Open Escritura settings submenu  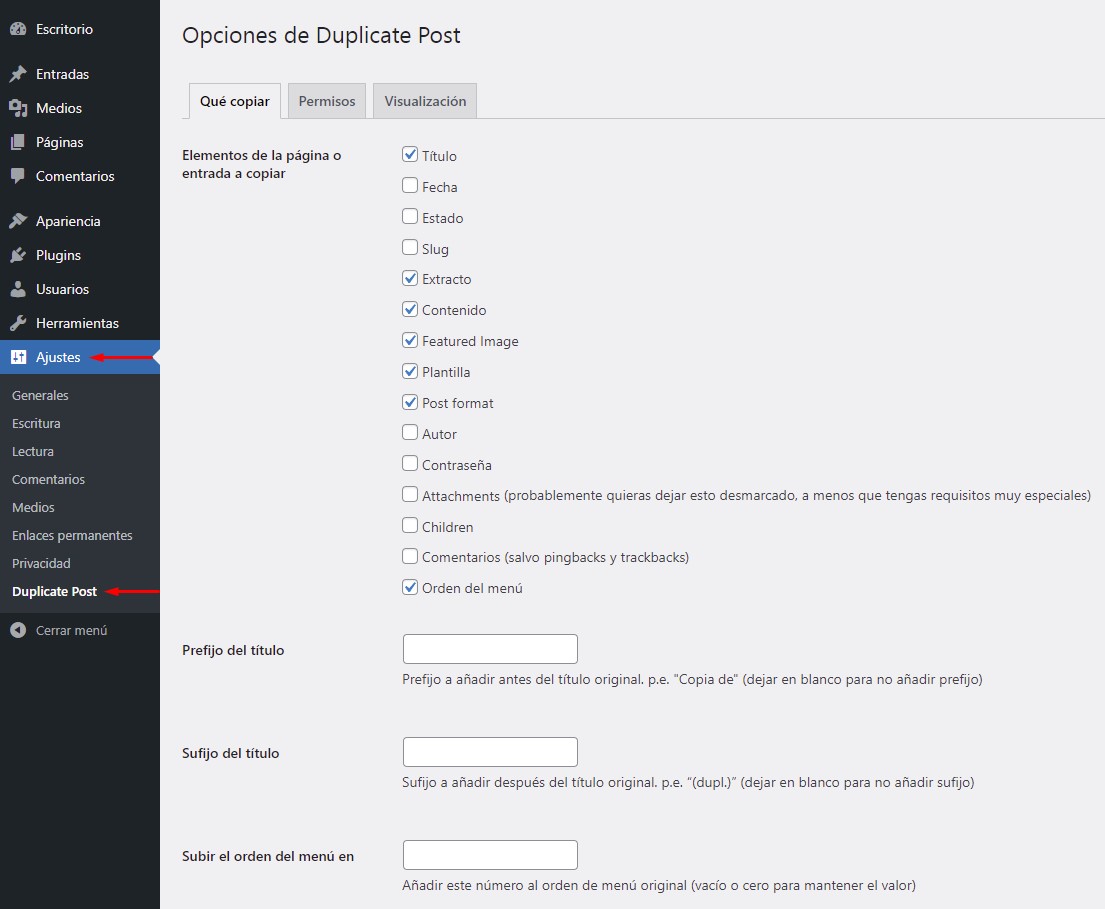point(36,423)
